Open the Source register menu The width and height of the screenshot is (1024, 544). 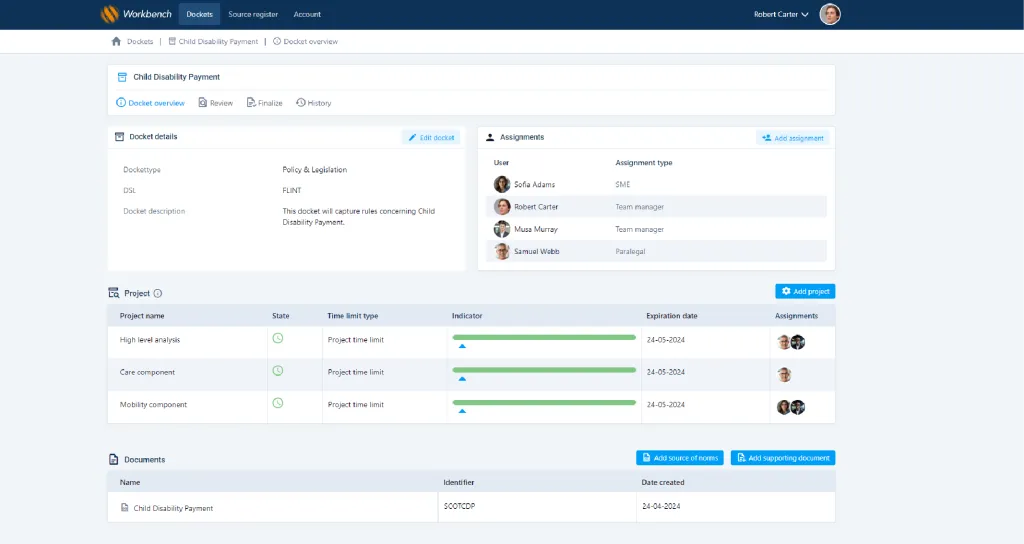[253, 14]
